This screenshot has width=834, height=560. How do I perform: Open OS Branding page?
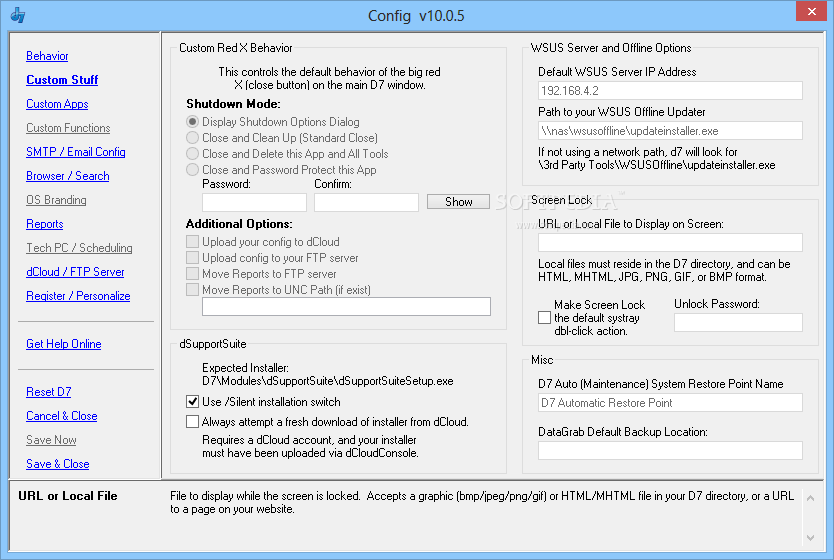(x=56, y=200)
